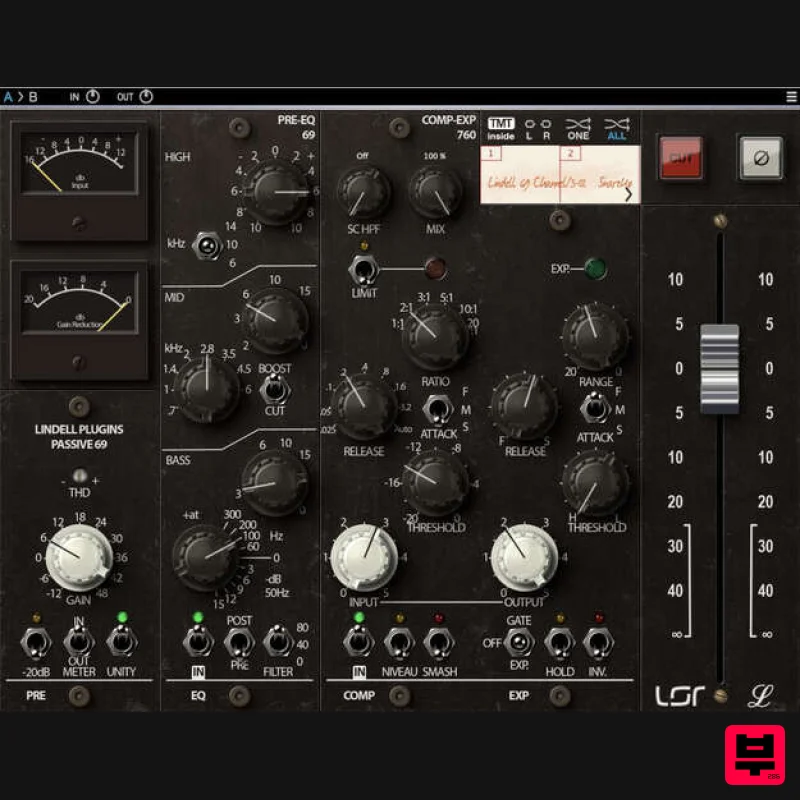The width and height of the screenshot is (800, 800).
Task: Toggle the HIGH kHz frequency switch
Action: coord(207,246)
